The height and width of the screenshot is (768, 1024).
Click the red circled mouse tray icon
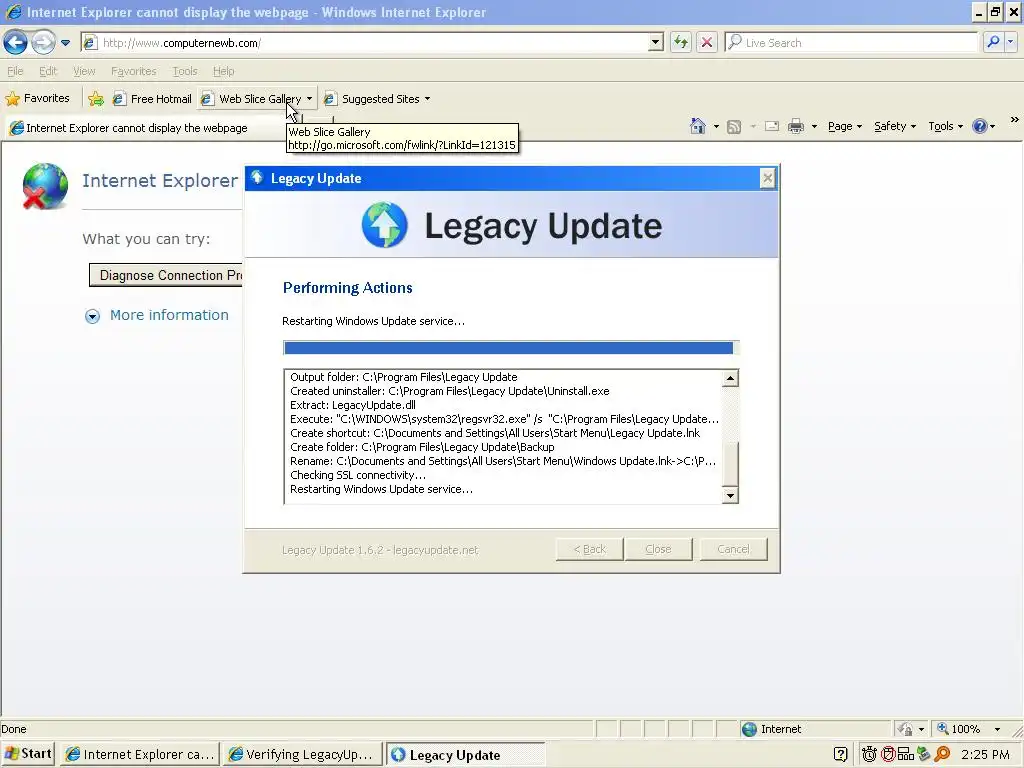click(x=888, y=754)
